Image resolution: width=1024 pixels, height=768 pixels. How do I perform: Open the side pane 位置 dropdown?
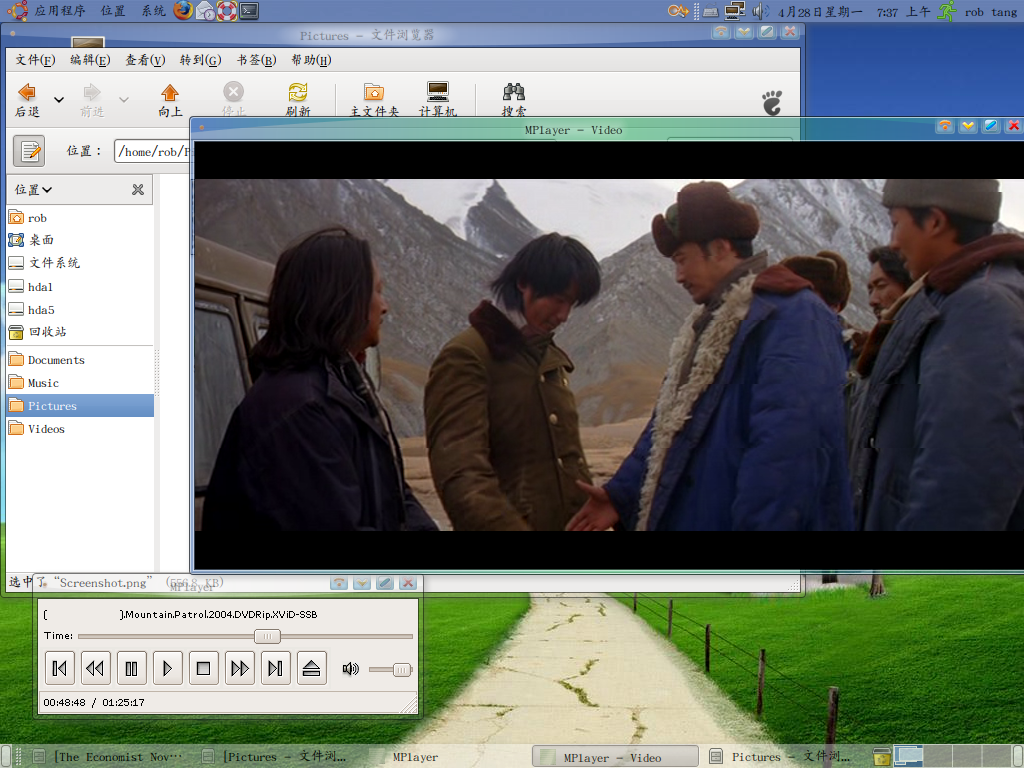point(33,189)
